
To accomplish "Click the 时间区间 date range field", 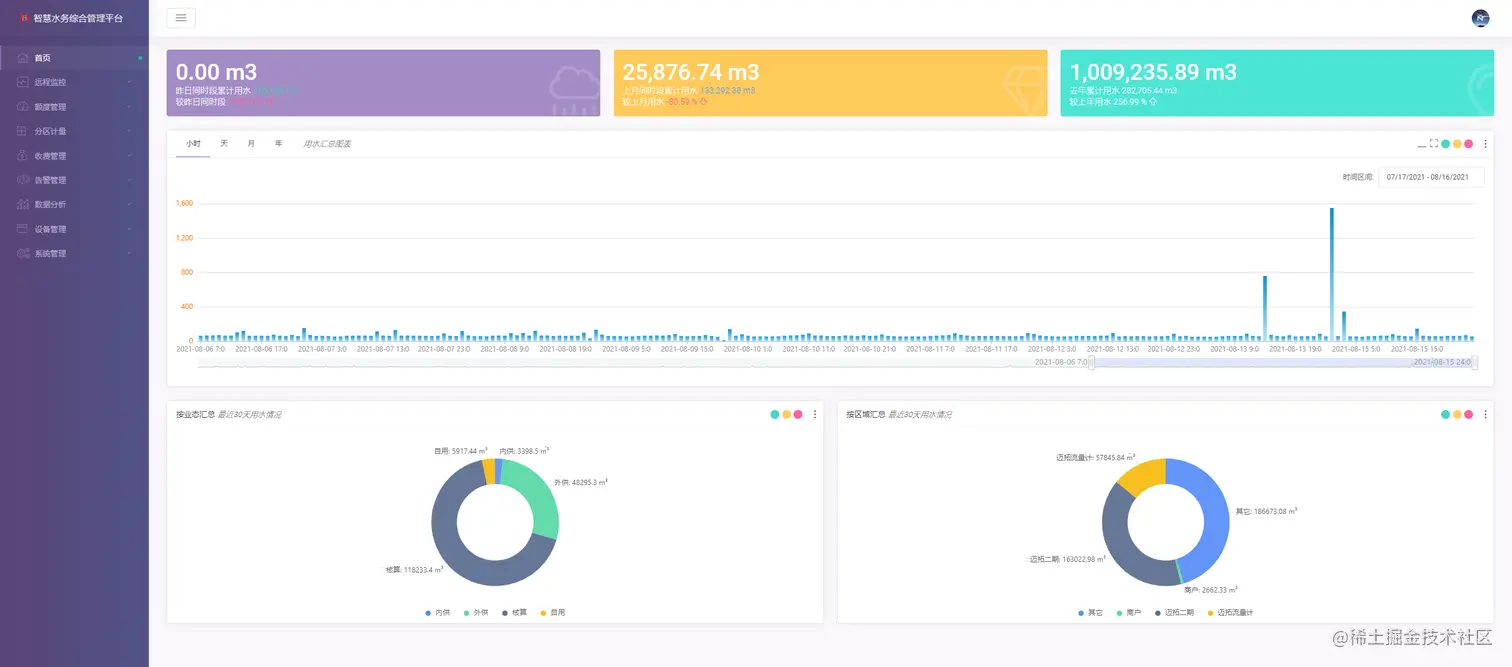I will 1431,177.
